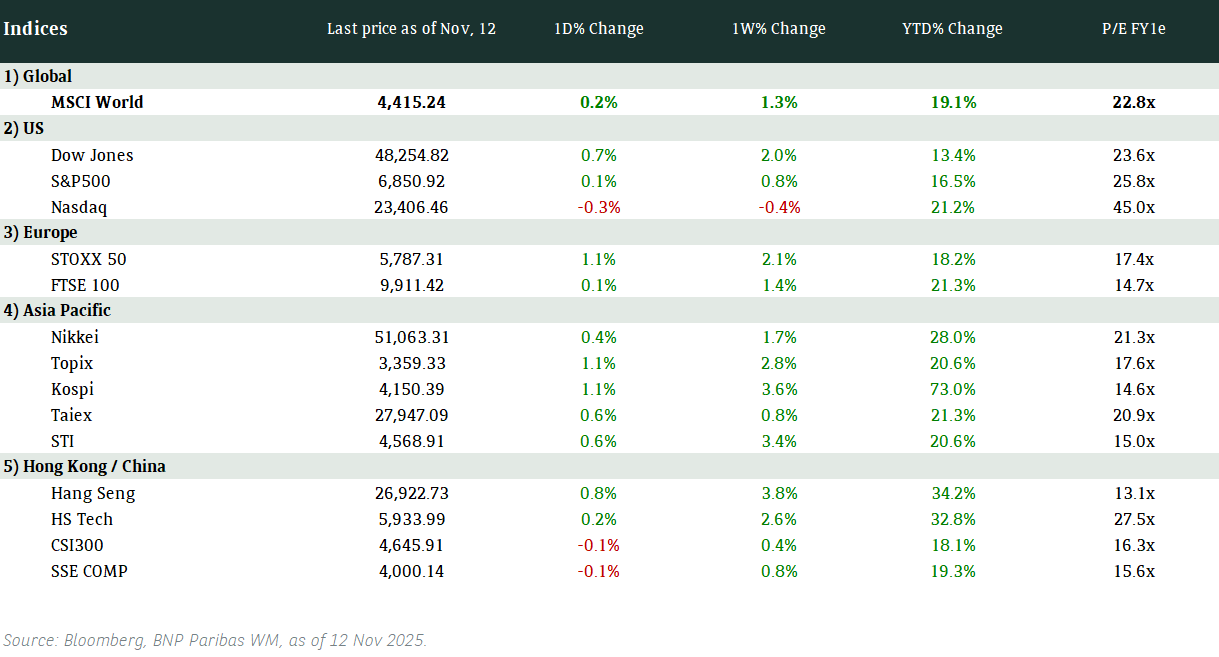
Task: Select the Kospi YTD change of 73.0%
Action: click(952, 389)
